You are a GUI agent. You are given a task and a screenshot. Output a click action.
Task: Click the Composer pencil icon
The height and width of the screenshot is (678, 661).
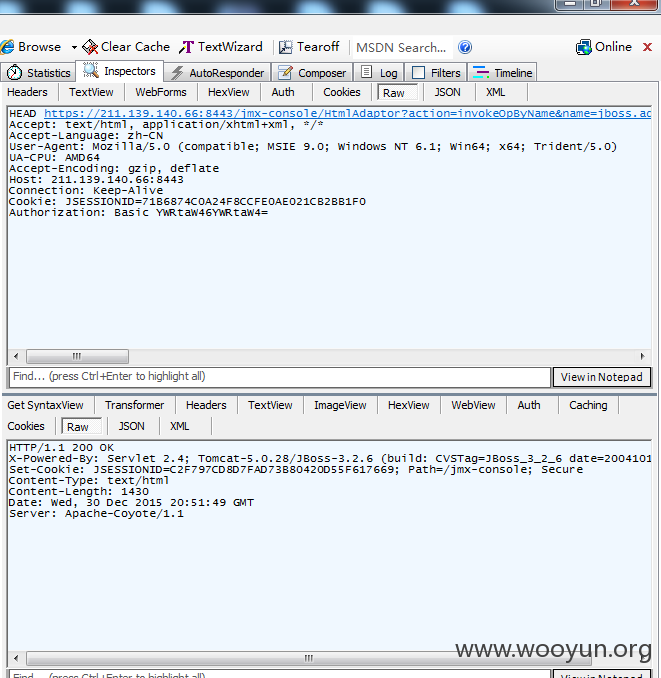tap(285, 72)
